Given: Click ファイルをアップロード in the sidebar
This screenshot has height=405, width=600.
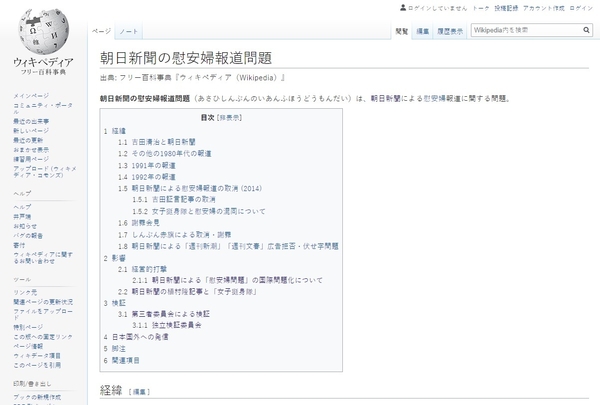Looking at the screenshot, I should [x=43, y=314].
